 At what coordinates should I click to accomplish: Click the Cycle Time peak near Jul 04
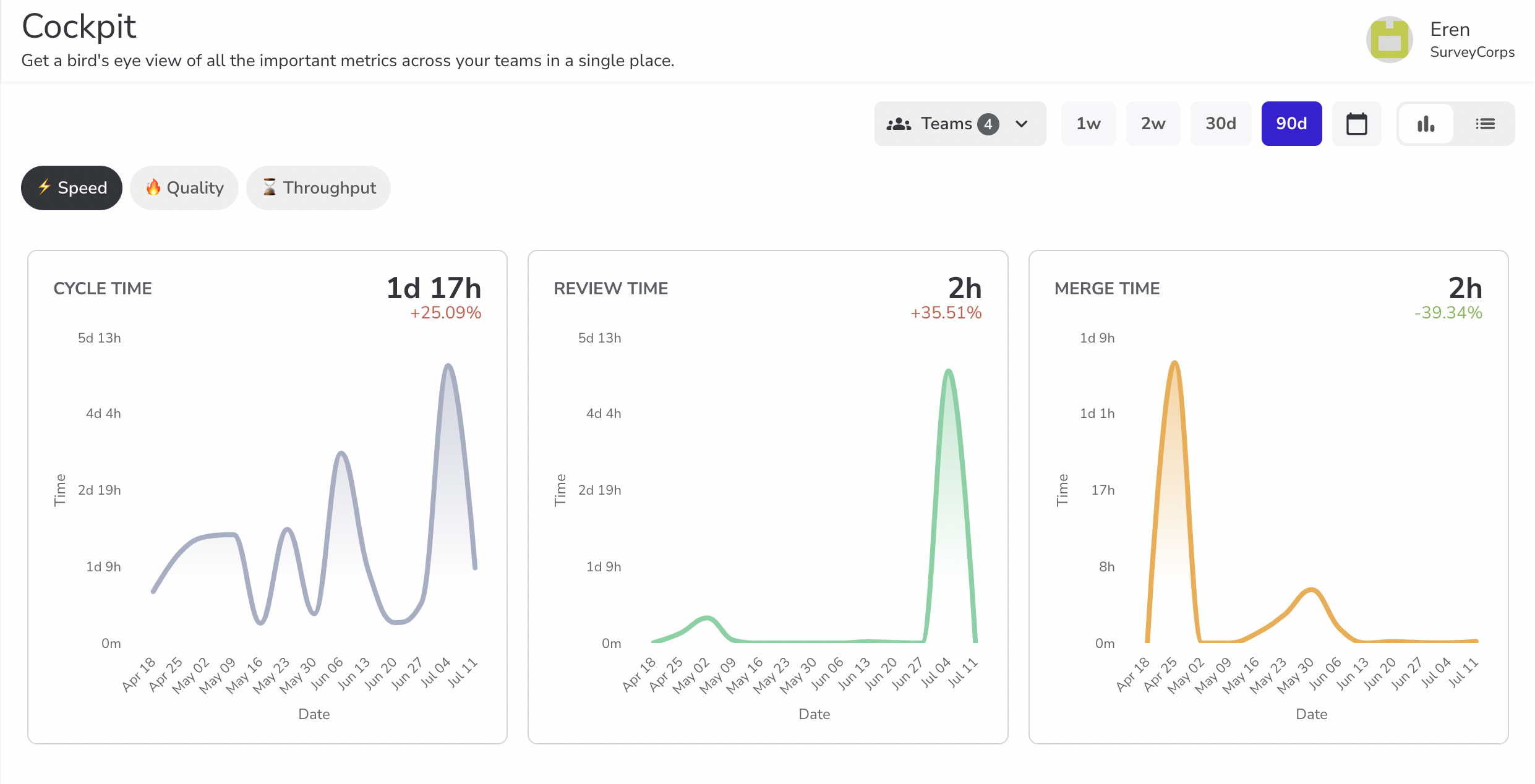pos(448,366)
